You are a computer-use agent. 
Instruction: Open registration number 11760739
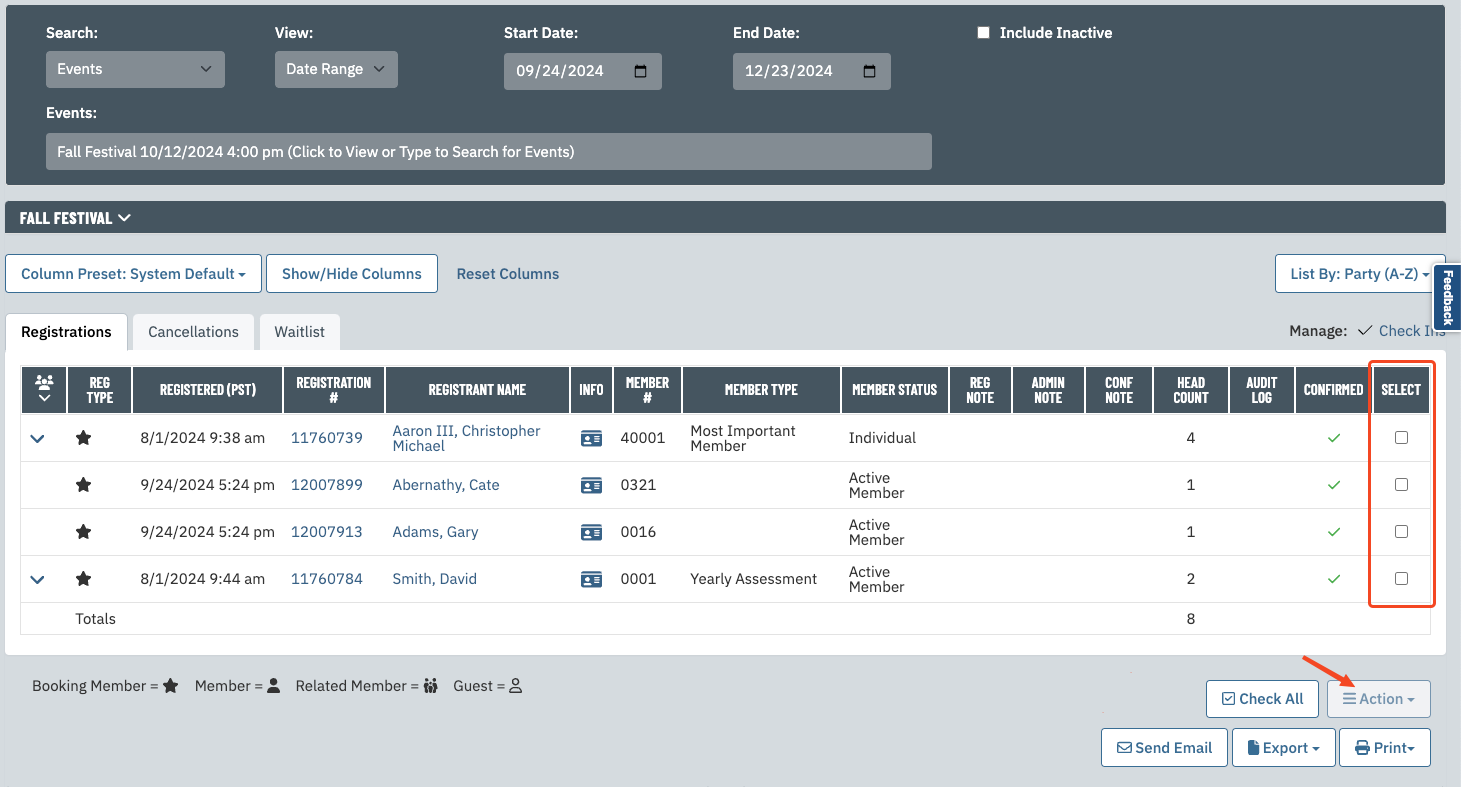[327, 438]
